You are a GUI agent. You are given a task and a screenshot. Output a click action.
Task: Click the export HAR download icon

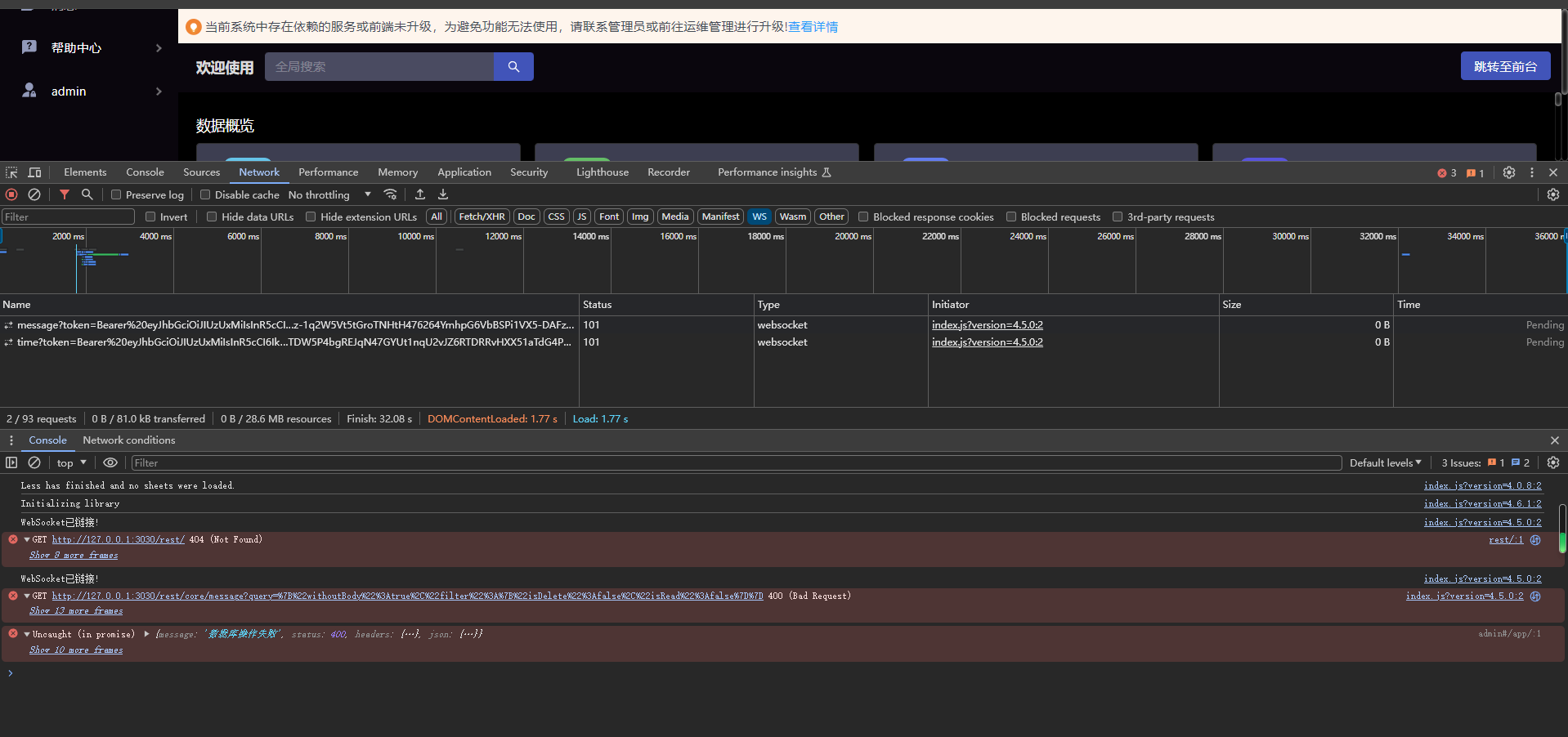click(x=443, y=194)
